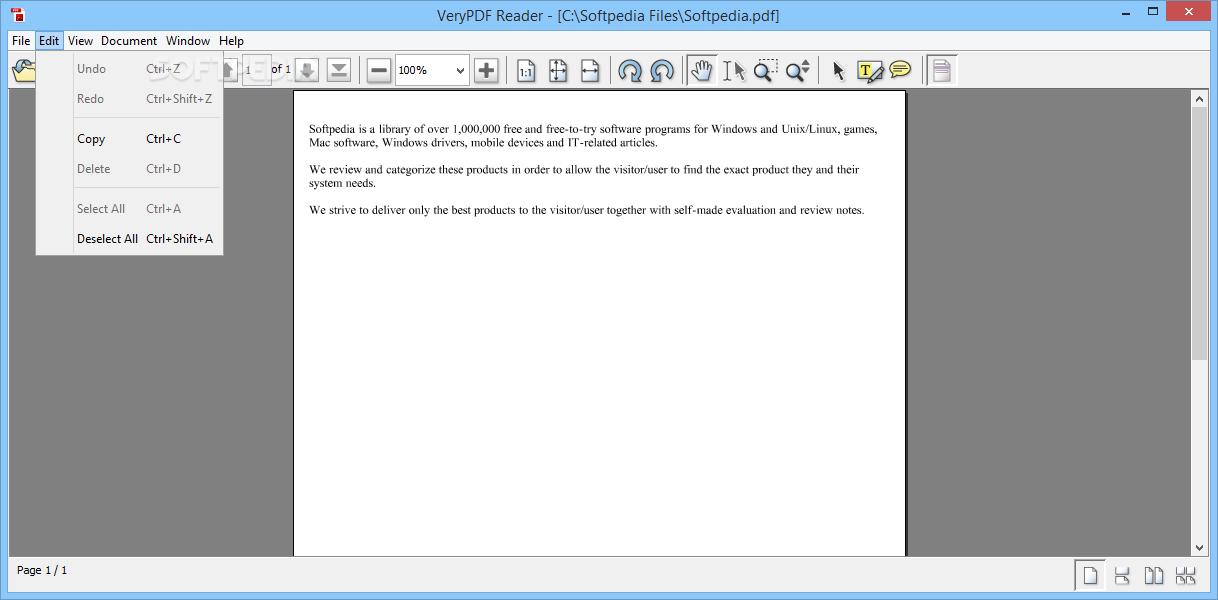Activate the dynamic zoom magnifier tool
The height and width of the screenshot is (600, 1218).
pyautogui.click(x=798, y=70)
